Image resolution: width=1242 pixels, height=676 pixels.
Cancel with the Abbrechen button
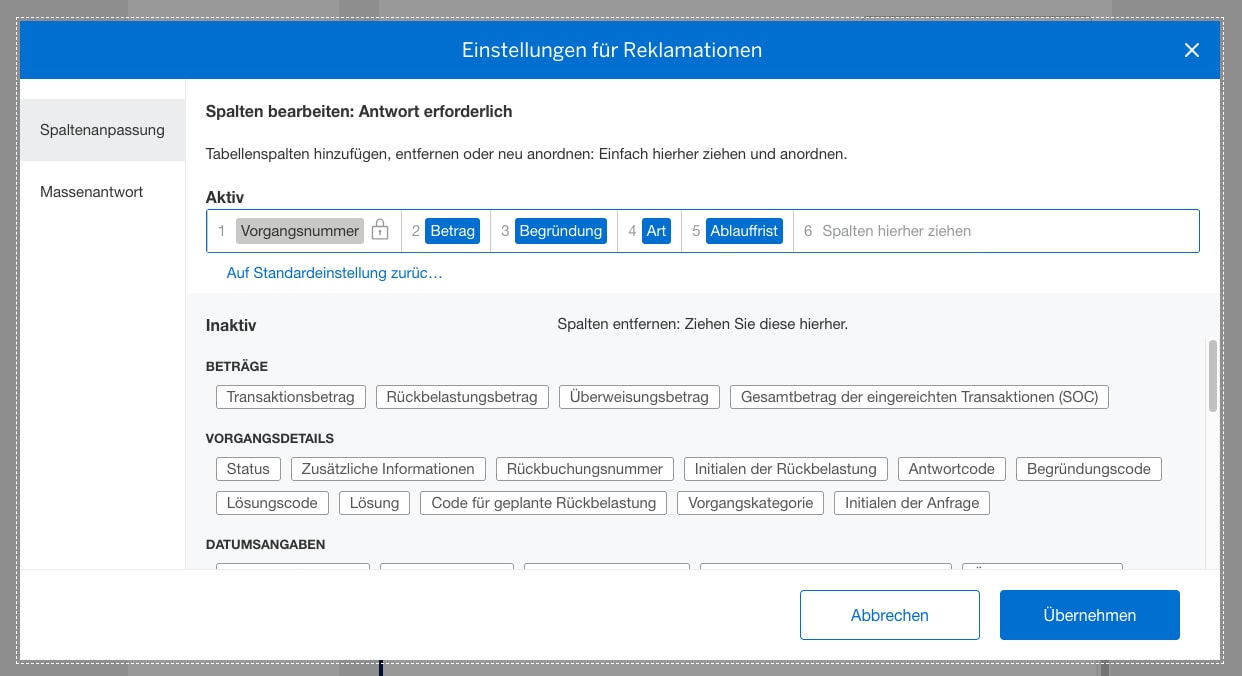coord(889,614)
